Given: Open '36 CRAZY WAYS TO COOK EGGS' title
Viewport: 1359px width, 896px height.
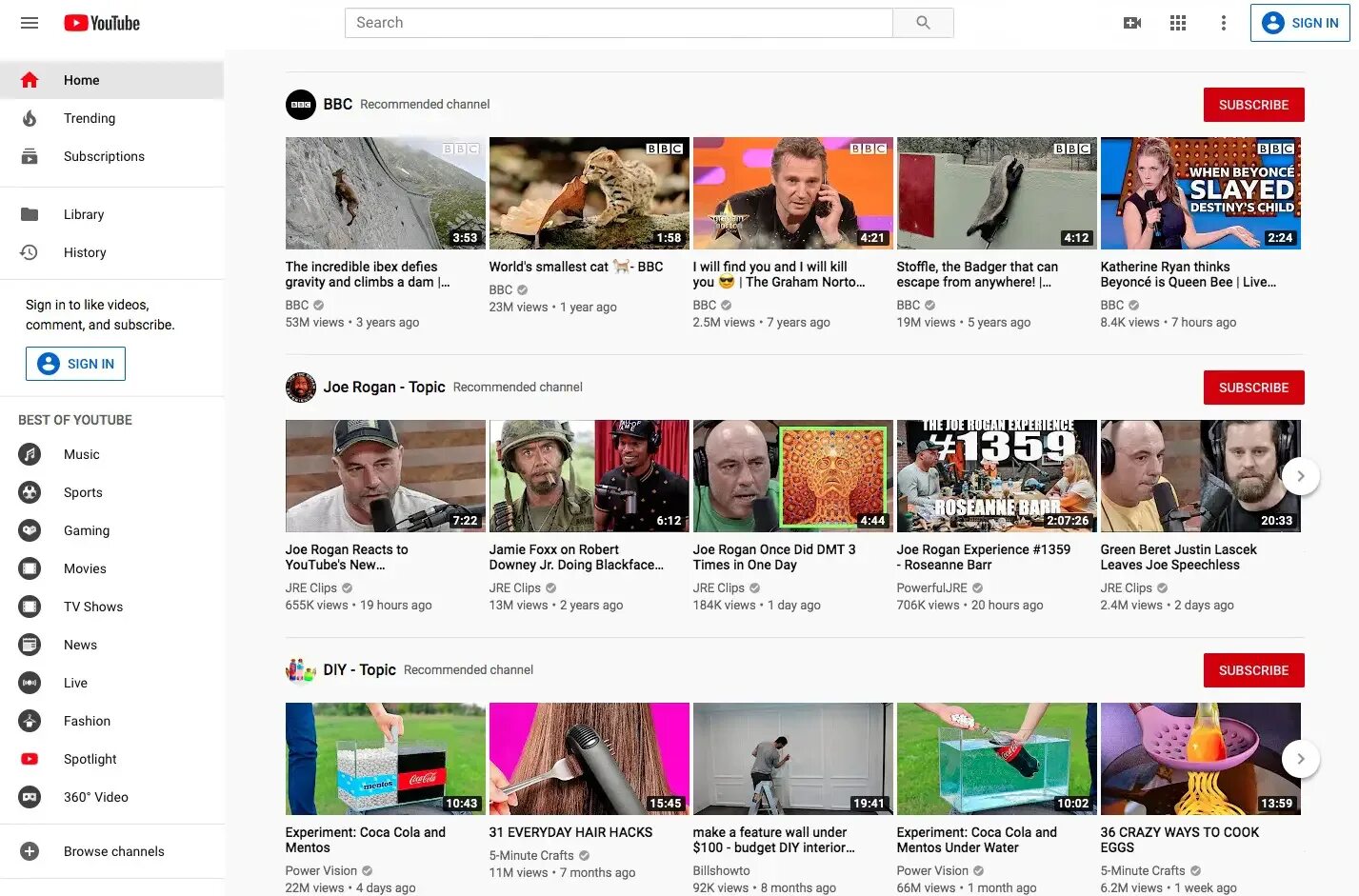Looking at the screenshot, I should click(1180, 840).
